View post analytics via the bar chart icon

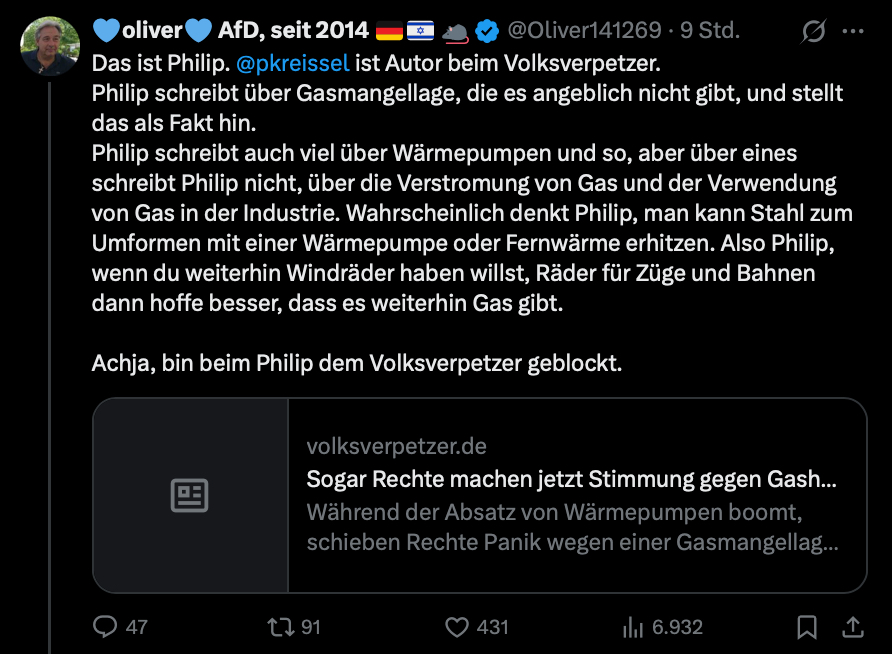633,627
